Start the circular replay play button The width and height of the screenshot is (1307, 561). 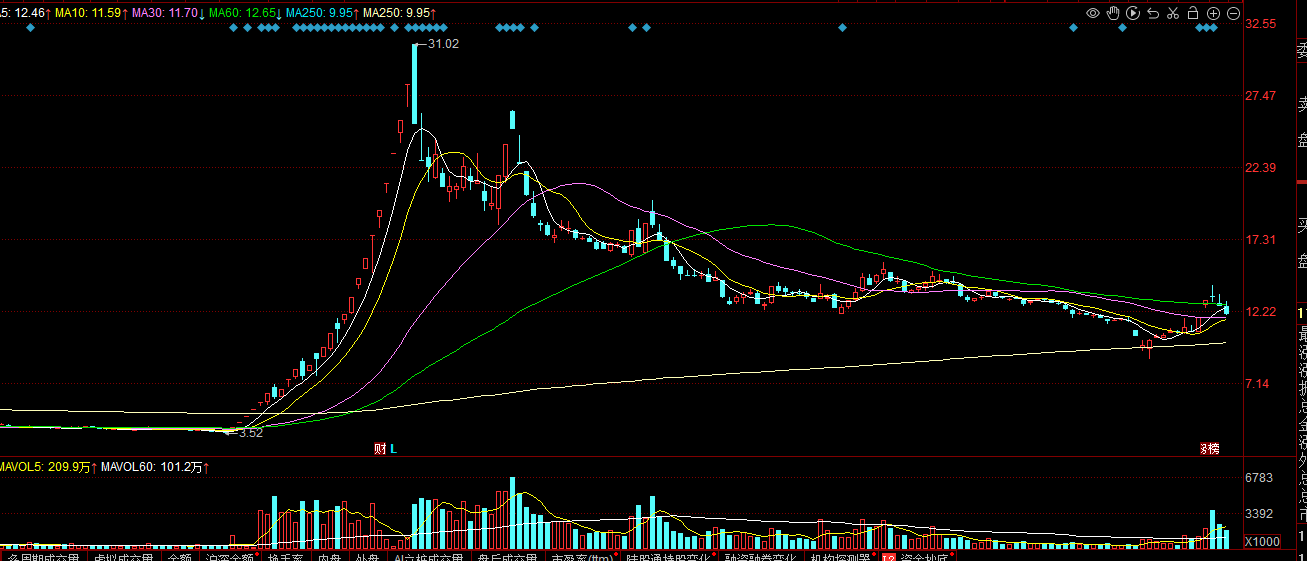[x=1133, y=13]
